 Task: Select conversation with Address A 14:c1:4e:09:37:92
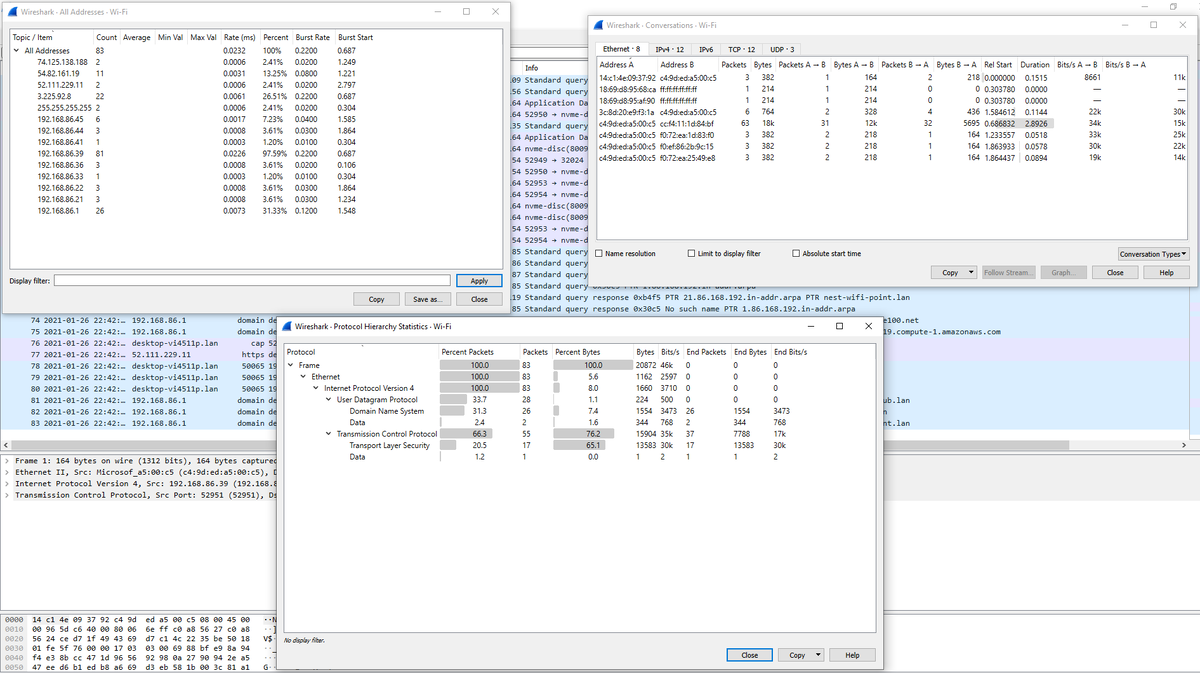pyautogui.click(x=892, y=77)
